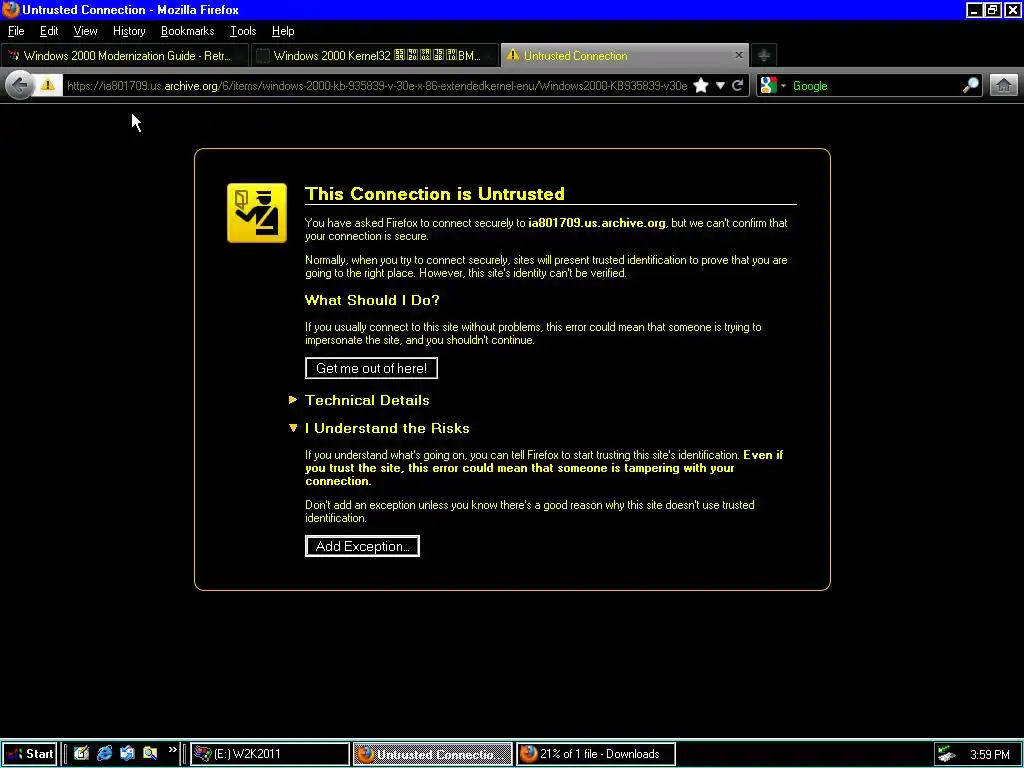Image resolution: width=1024 pixels, height=768 pixels.
Task: Click the What Should I Do? heading
Action: tap(372, 300)
